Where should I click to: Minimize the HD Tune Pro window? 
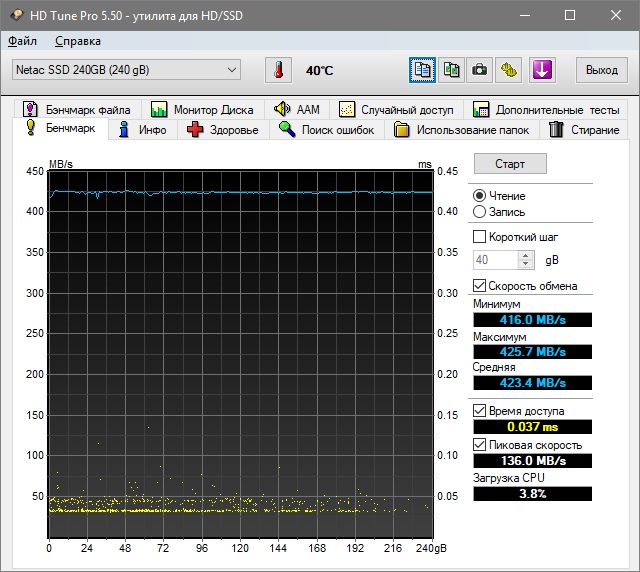[525, 16]
